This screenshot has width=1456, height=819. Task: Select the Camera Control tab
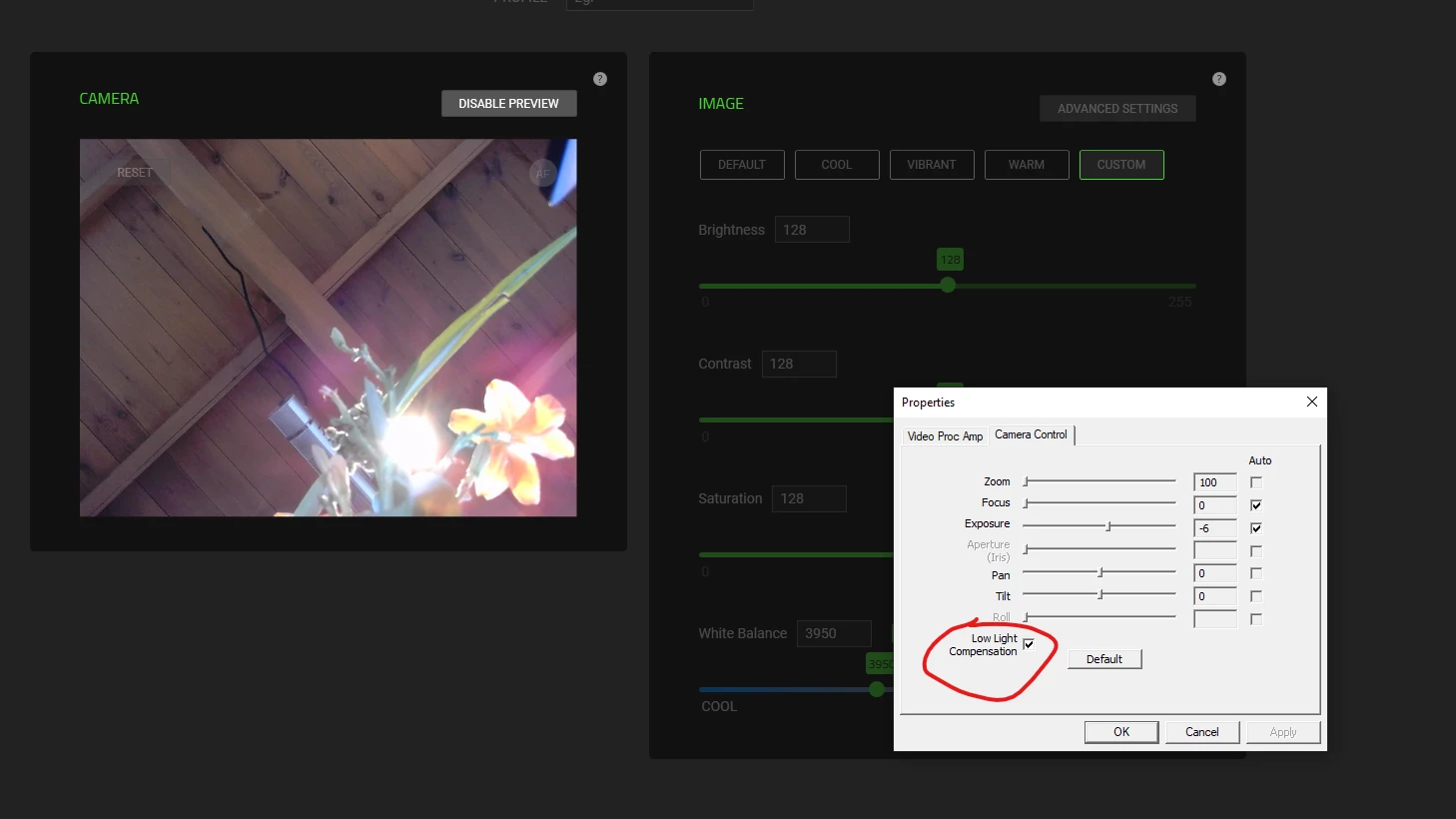(x=1031, y=434)
